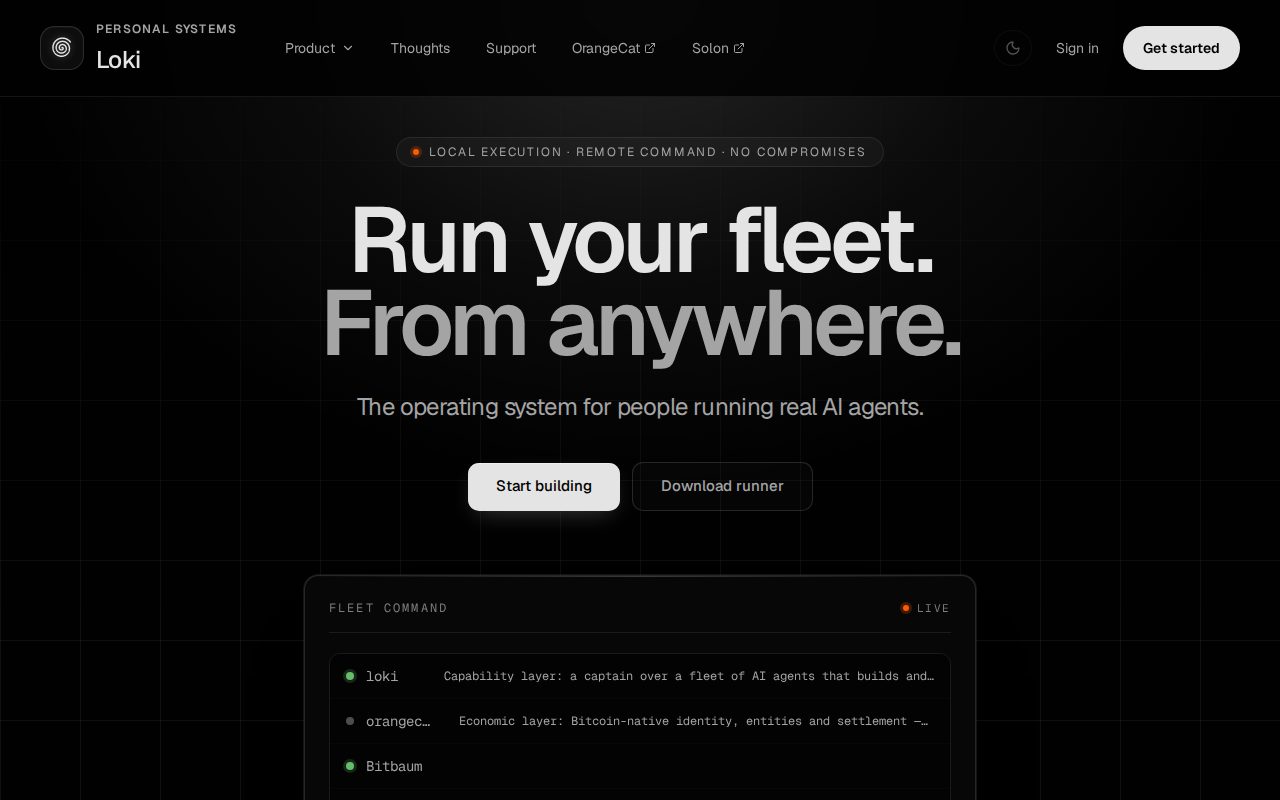Open the Solon external link

coord(718,48)
